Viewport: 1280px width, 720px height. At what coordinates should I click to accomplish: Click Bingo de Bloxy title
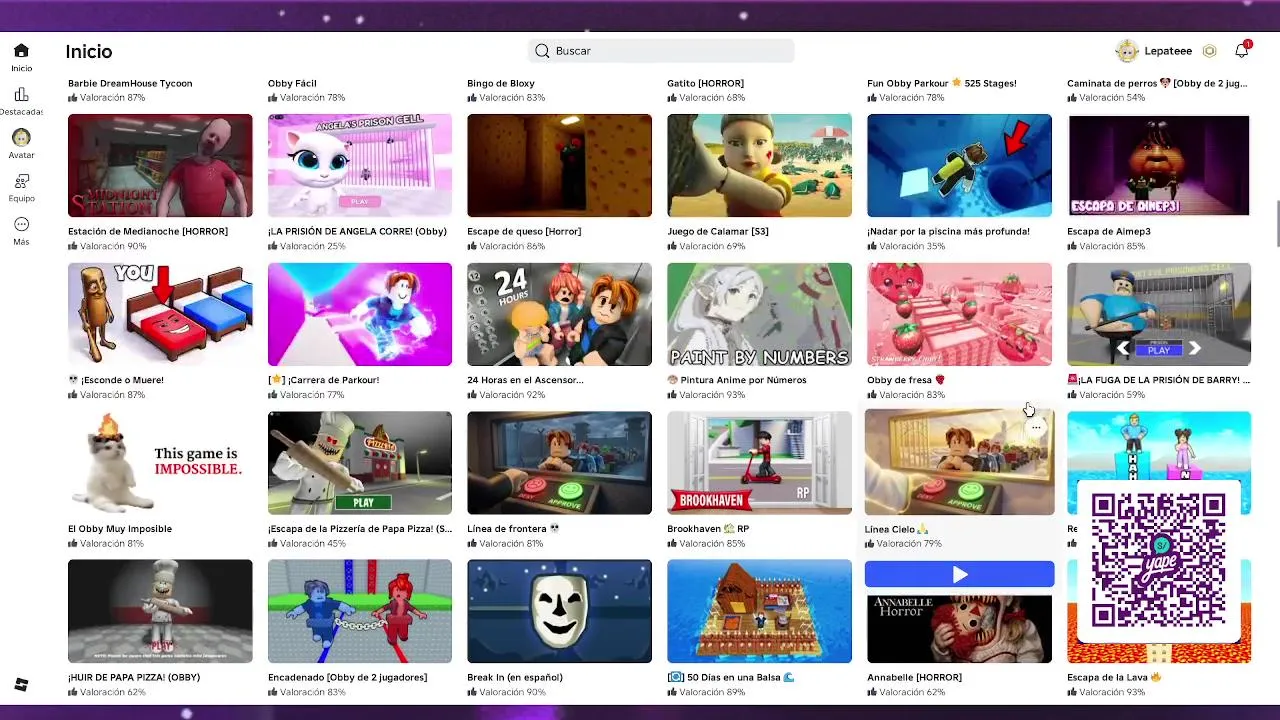point(501,83)
